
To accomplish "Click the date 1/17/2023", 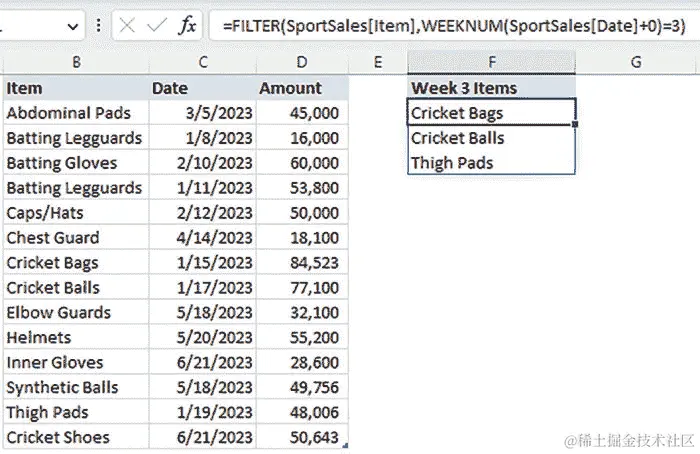I will pos(203,288).
